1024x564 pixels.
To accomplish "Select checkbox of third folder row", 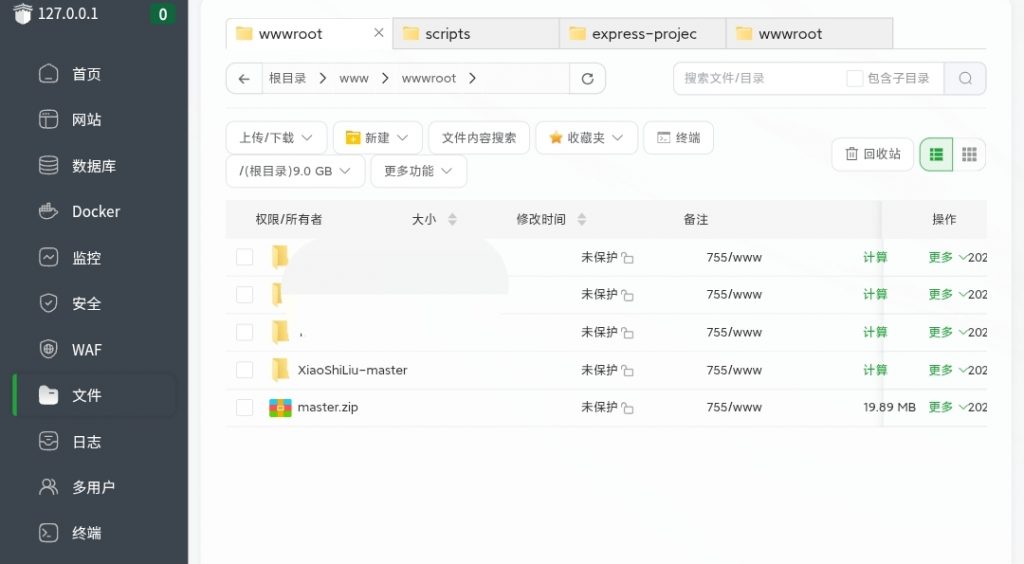I will point(244,332).
